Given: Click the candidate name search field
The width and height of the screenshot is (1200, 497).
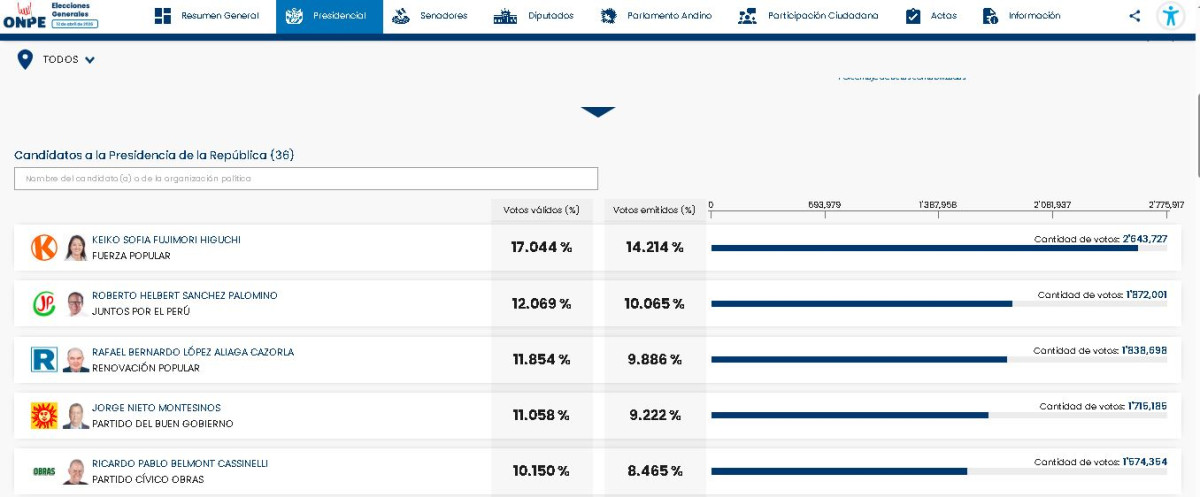Looking at the screenshot, I should pyautogui.click(x=306, y=179).
